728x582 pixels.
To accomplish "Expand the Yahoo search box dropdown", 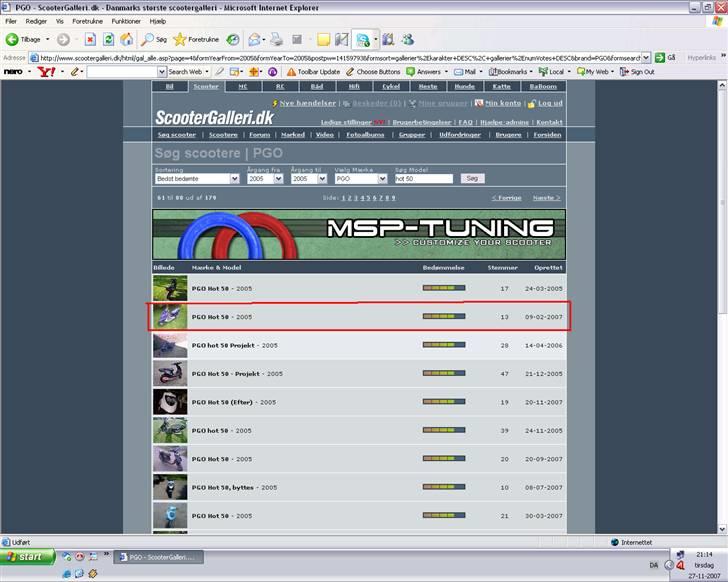I will (162, 72).
